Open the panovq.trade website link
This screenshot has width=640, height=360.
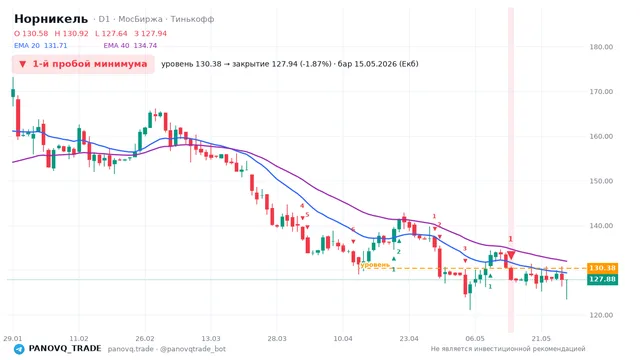tap(131, 349)
